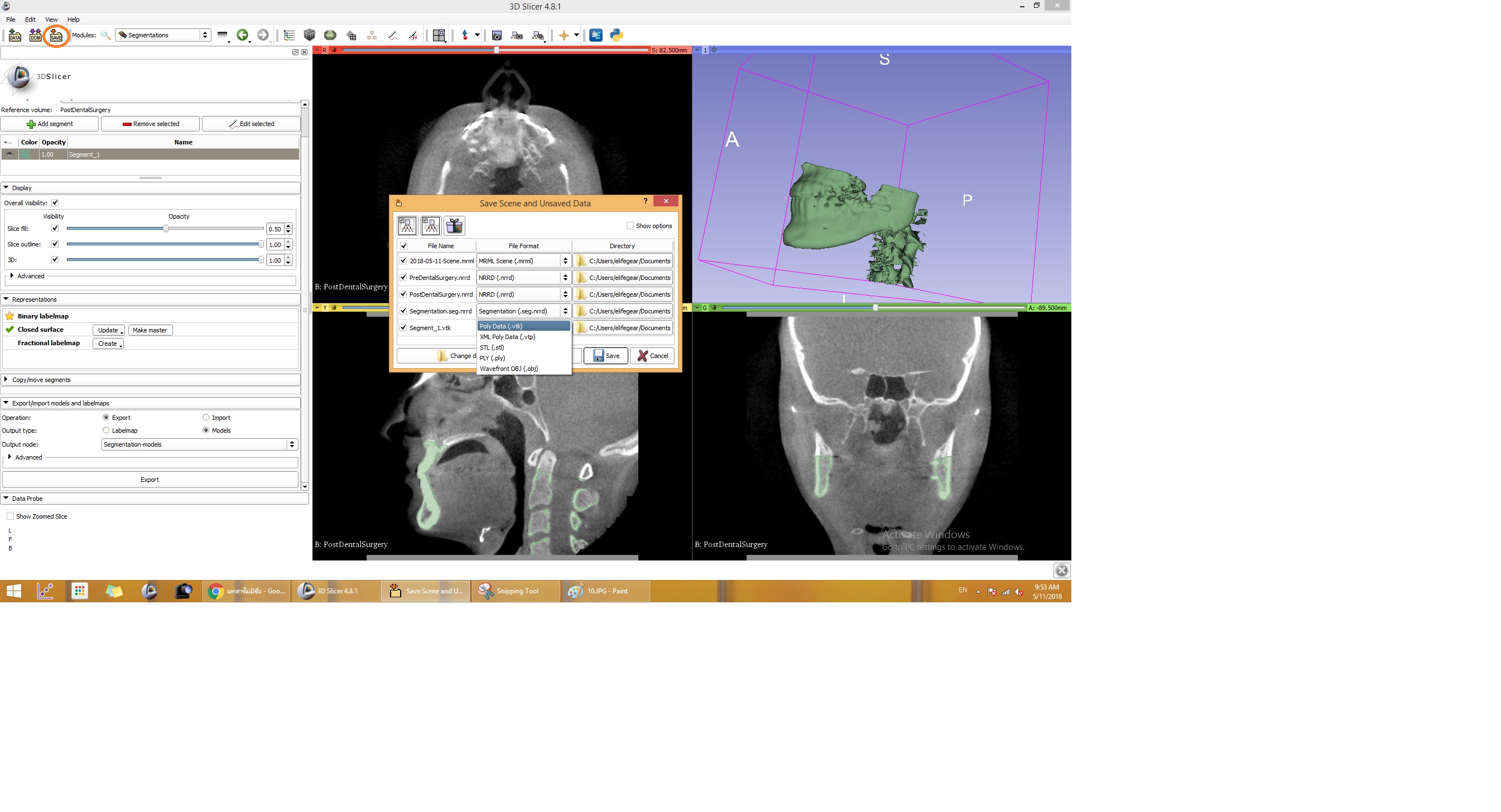The width and height of the screenshot is (1501, 812).
Task: Choose STL (.stl) format option
Action: [523, 348]
